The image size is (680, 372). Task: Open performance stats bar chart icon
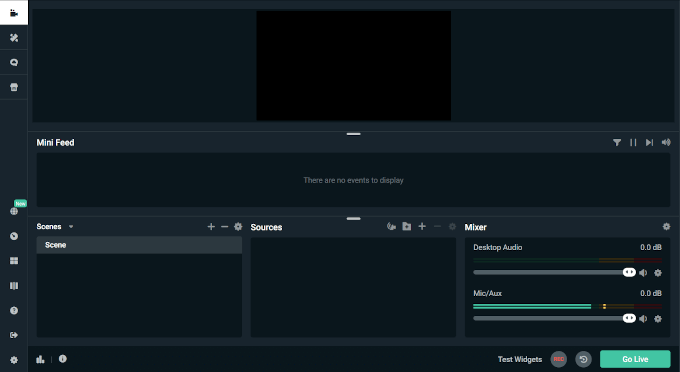[40, 359]
